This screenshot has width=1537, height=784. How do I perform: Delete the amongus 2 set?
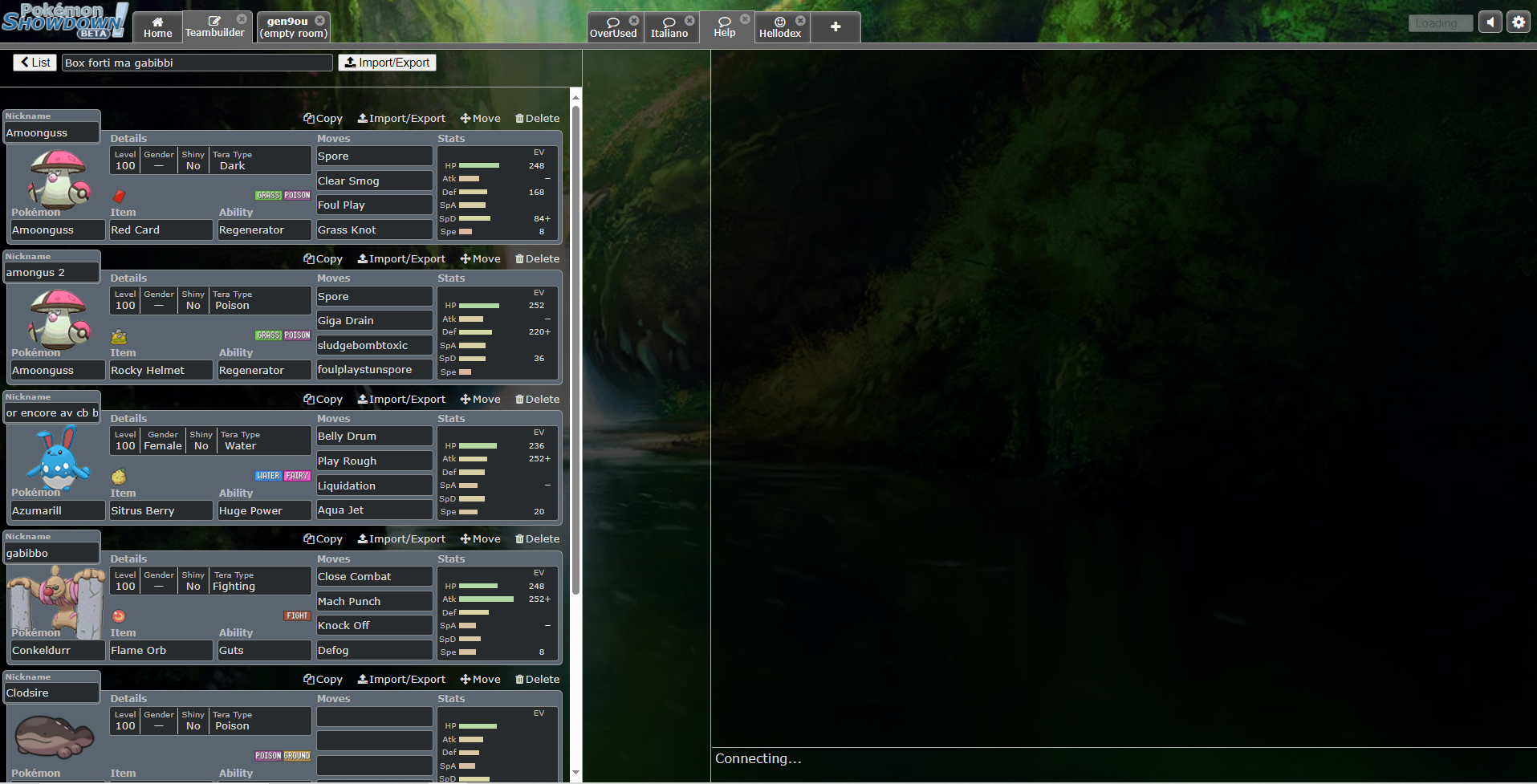tap(537, 259)
